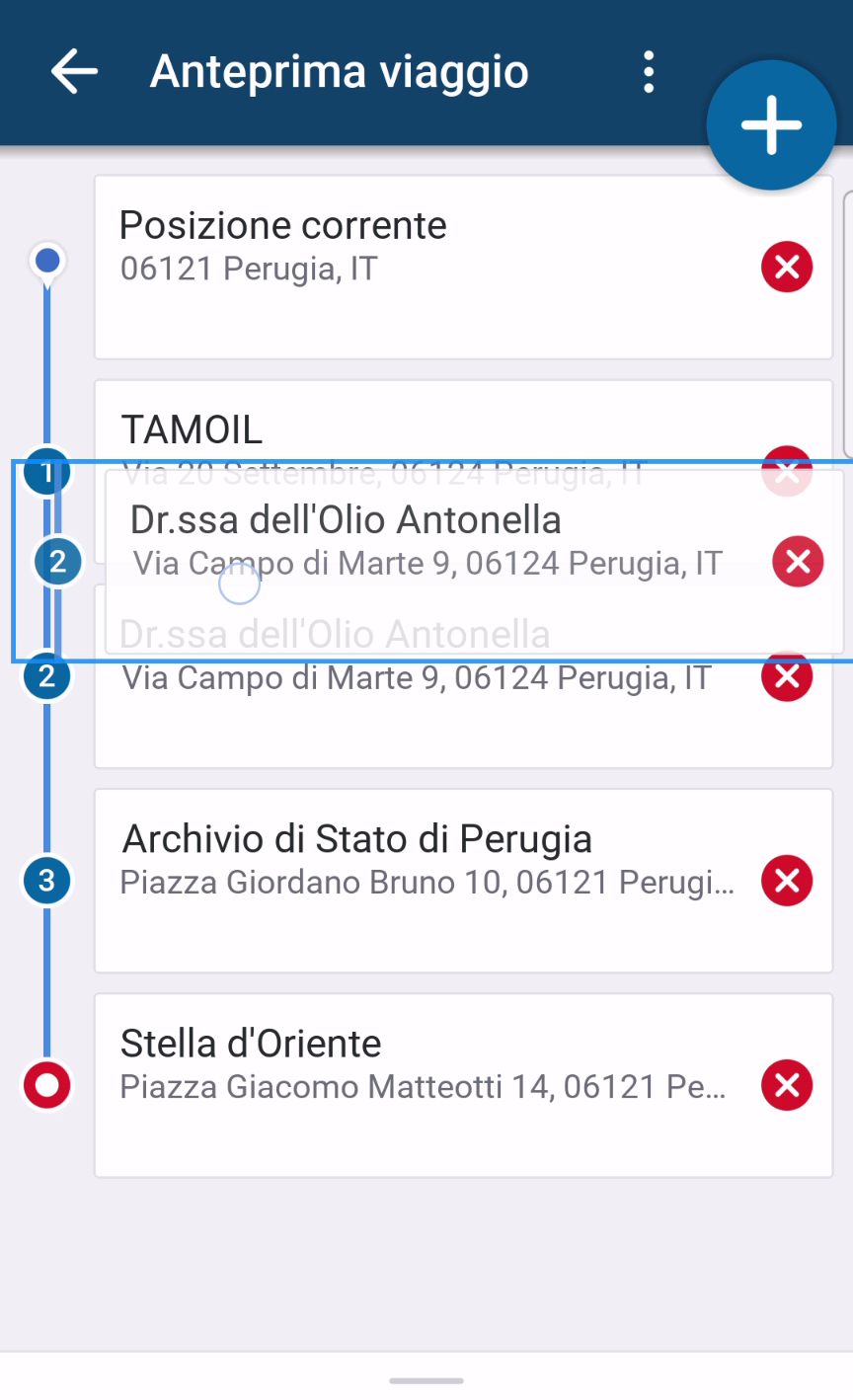
Task: Remove the dragged Dr.ssa dell'Olio card
Action: click(798, 561)
